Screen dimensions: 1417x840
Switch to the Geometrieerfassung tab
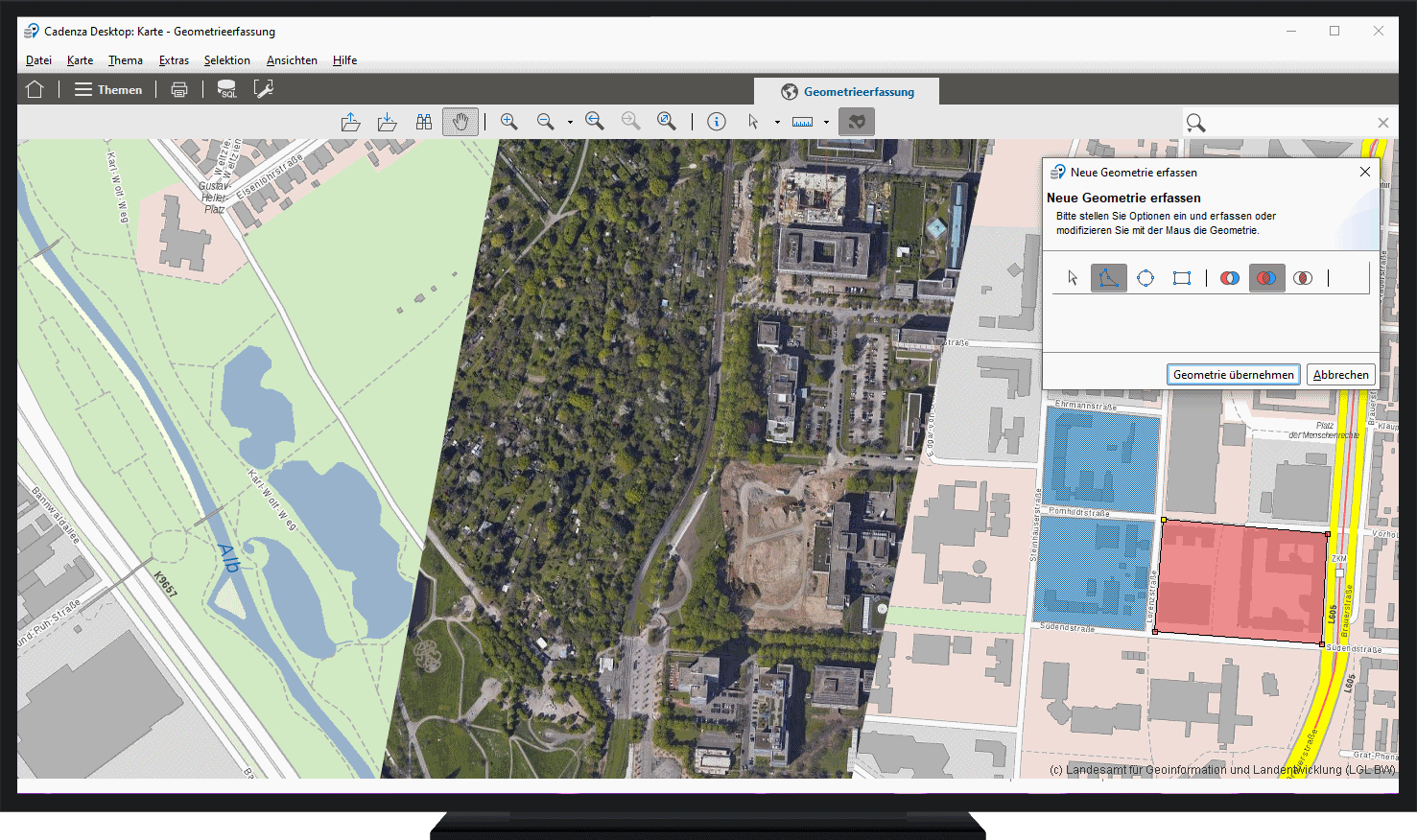[845, 90]
